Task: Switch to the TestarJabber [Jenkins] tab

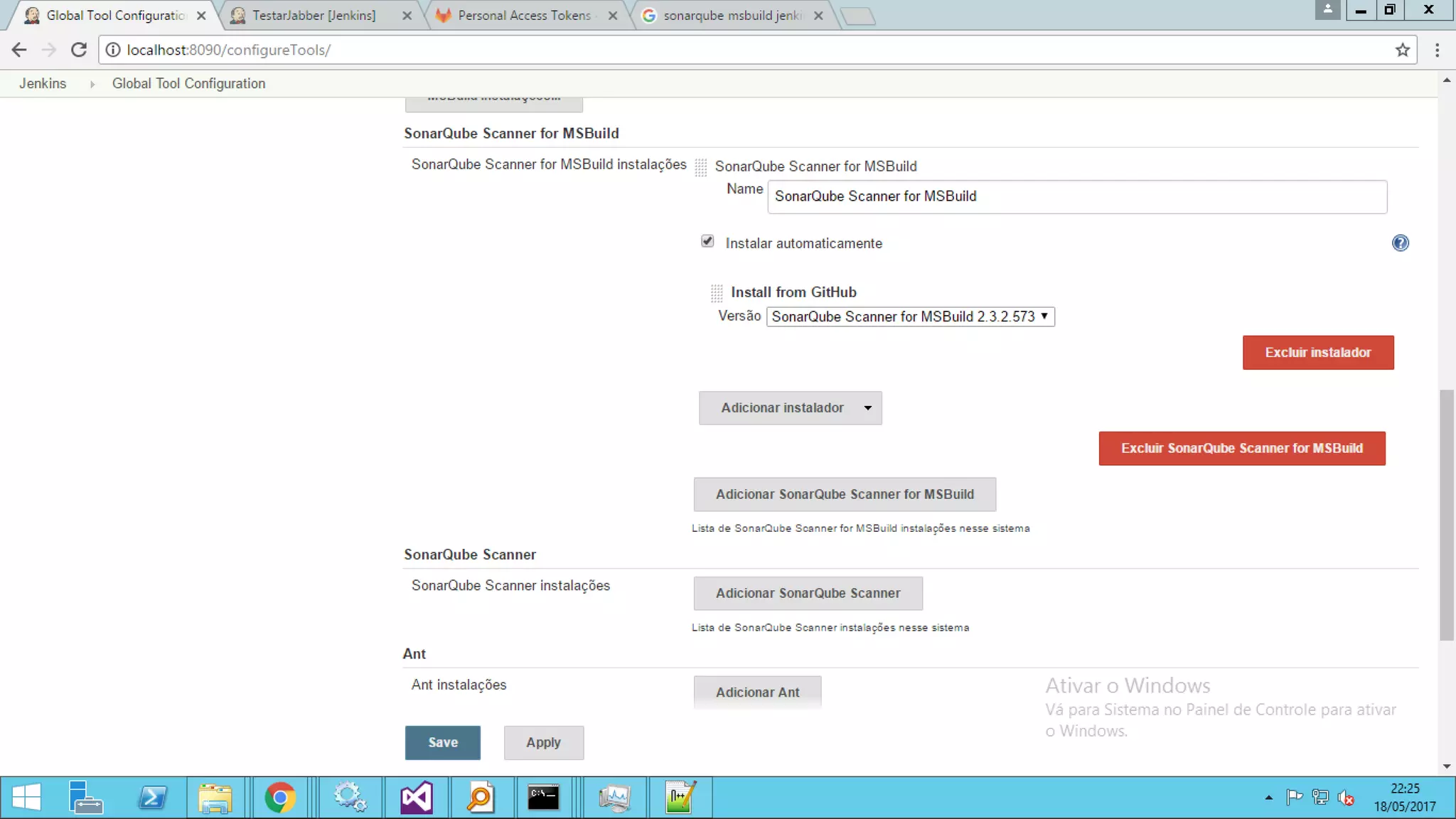Action: [x=314, y=15]
